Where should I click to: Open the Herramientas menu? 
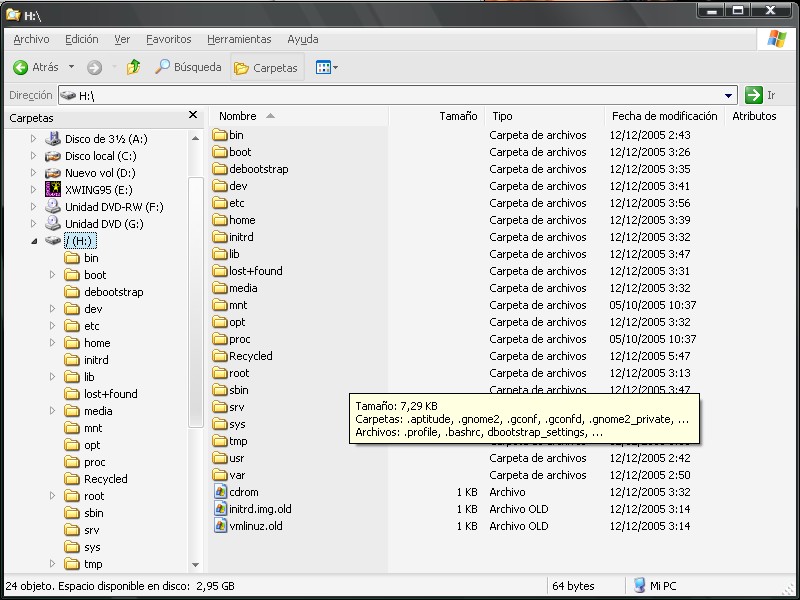(x=239, y=39)
